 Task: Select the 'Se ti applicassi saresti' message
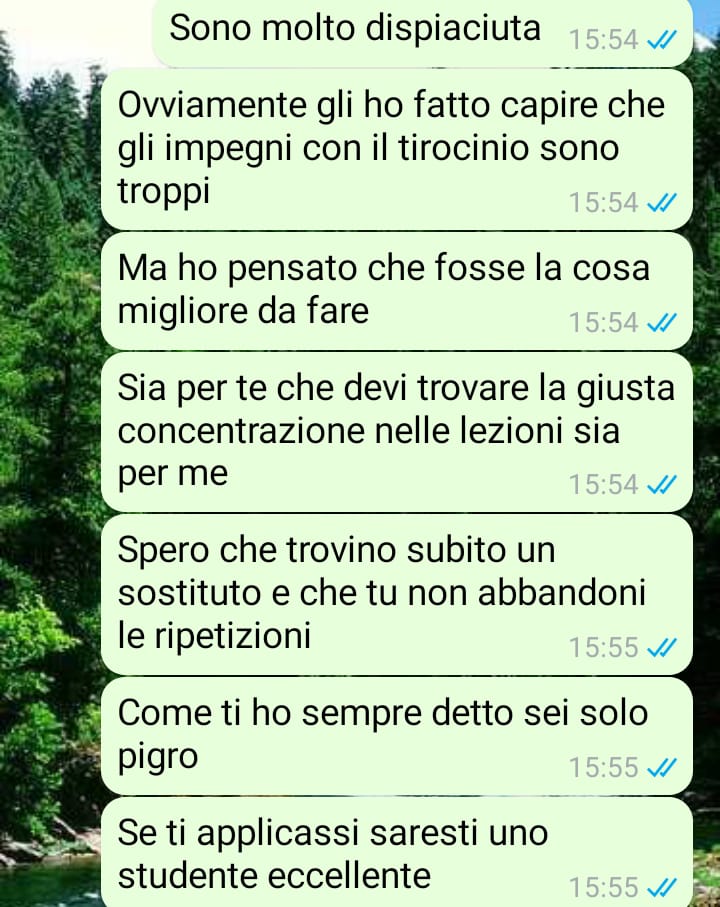click(x=397, y=853)
